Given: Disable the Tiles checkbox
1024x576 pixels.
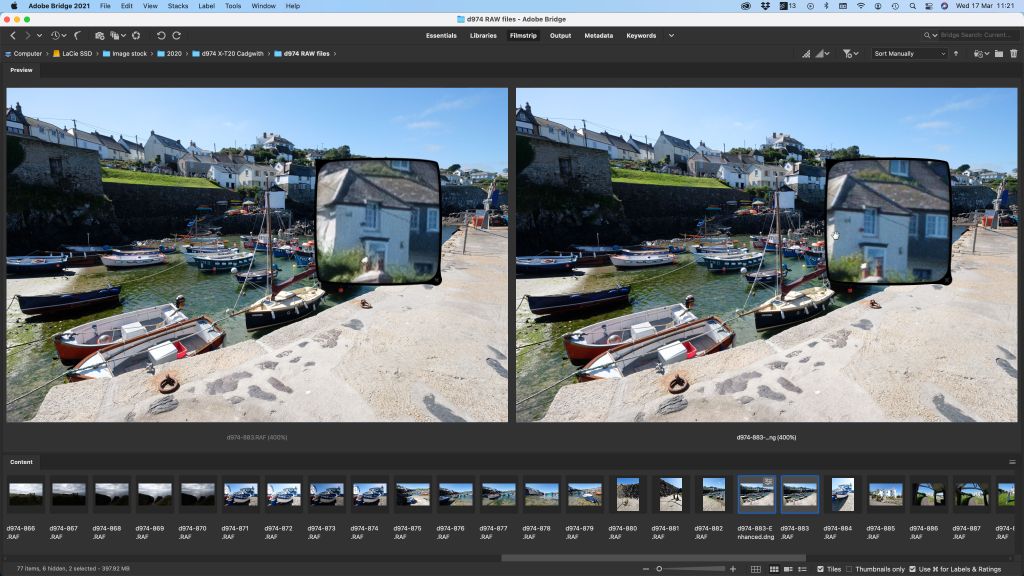Looking at the screenshot, I should coord(819,570).
